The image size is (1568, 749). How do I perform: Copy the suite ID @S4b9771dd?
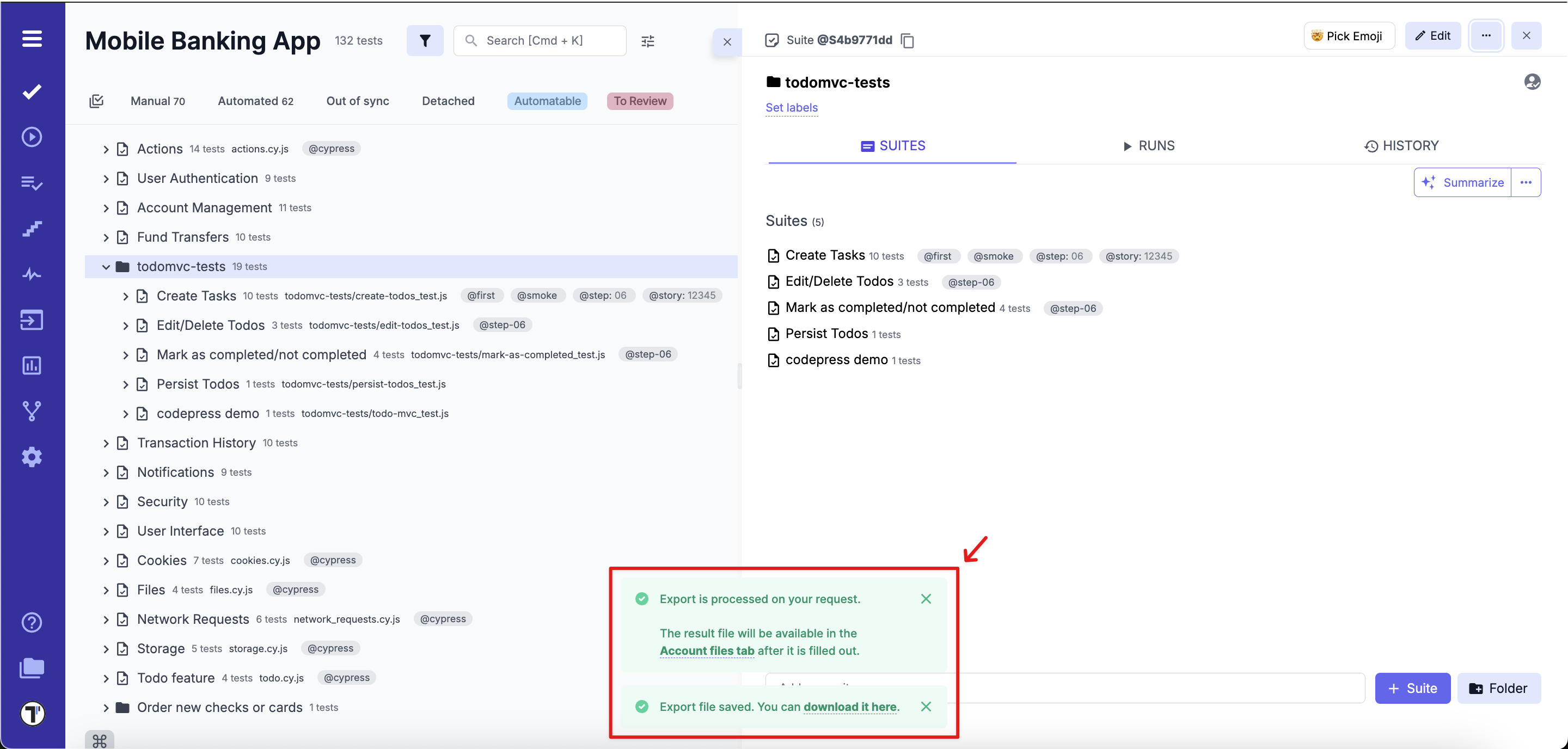pos(908,40)
